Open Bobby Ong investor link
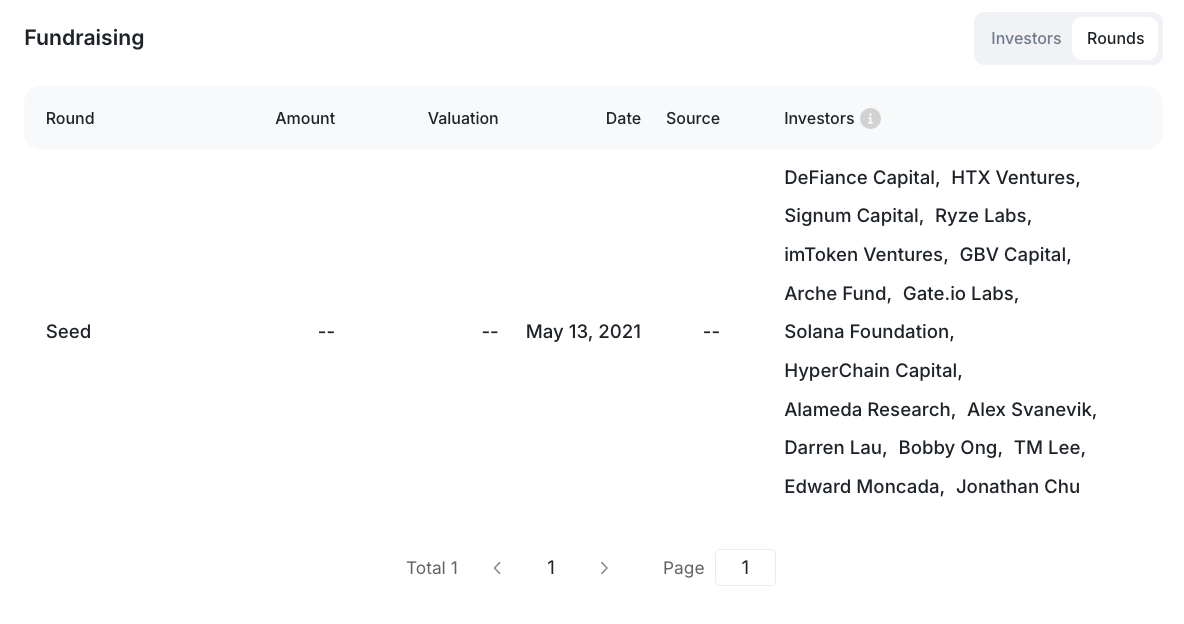The image size is (1184, 624). click(x=948, y=448)
